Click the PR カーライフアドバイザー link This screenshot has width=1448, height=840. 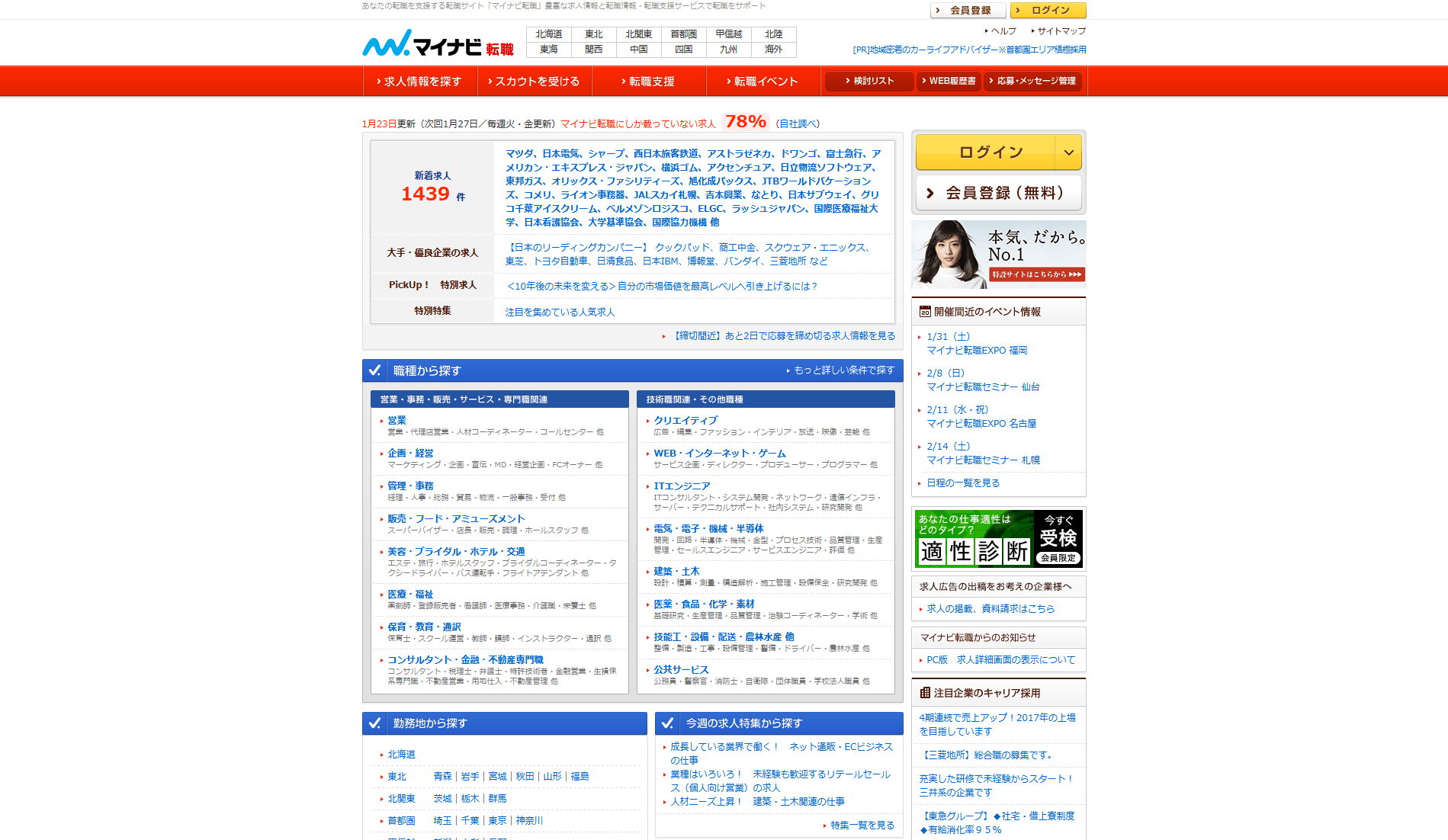969,50
